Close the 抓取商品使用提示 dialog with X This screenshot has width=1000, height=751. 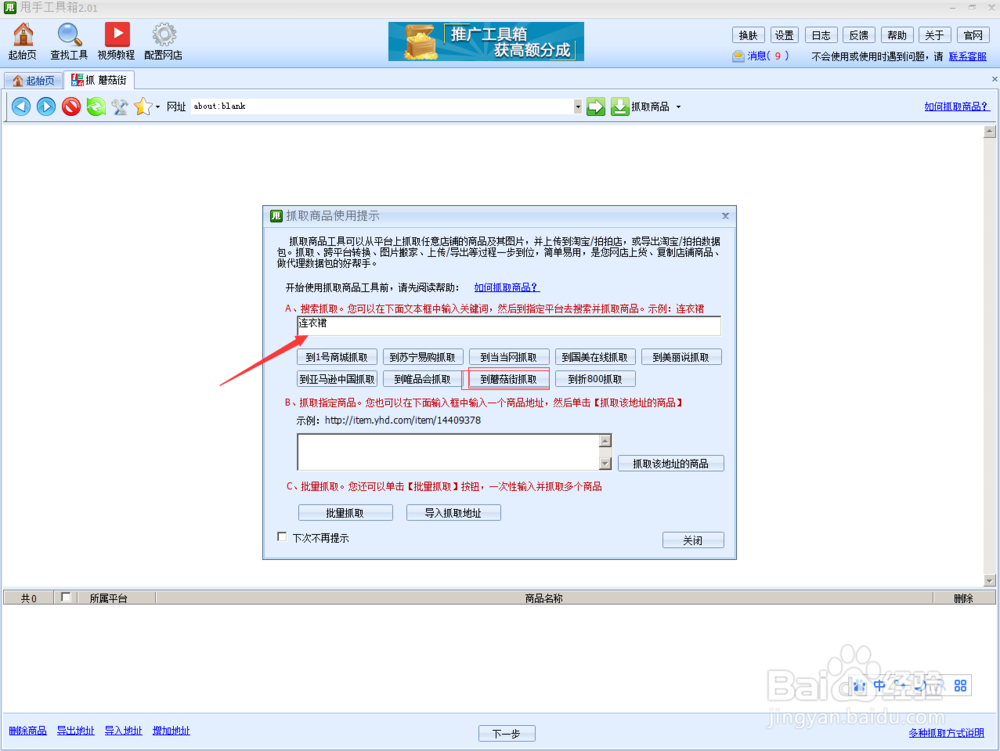click(725, 216)
